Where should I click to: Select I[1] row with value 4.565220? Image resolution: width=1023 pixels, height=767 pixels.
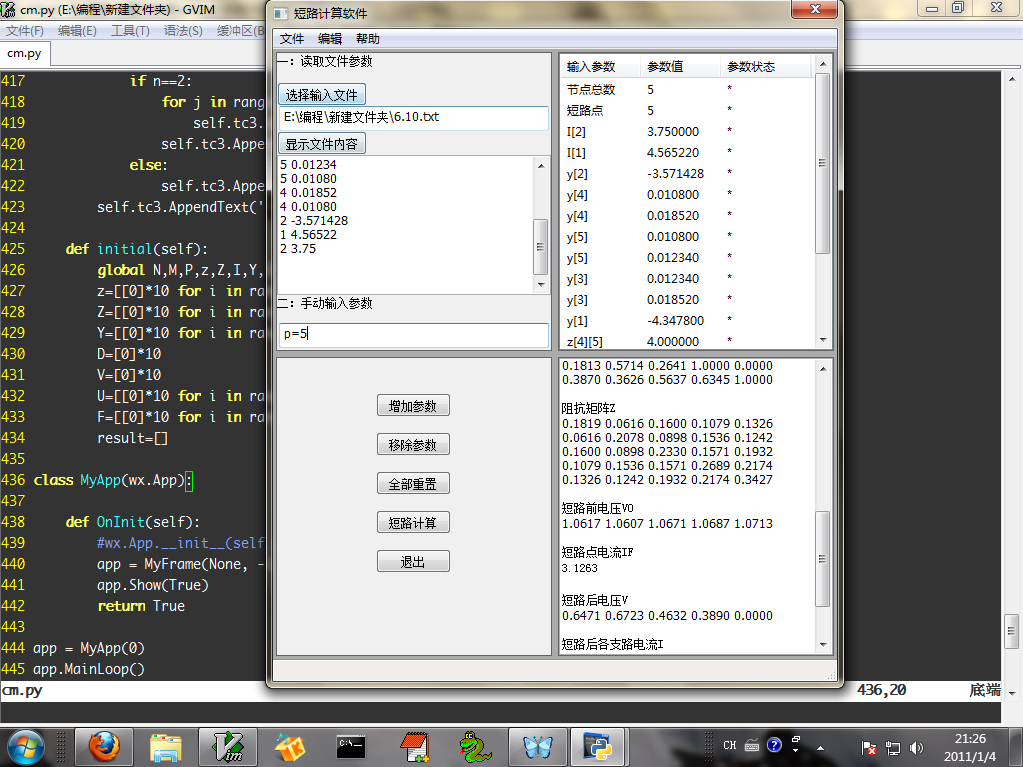(687, 152)
